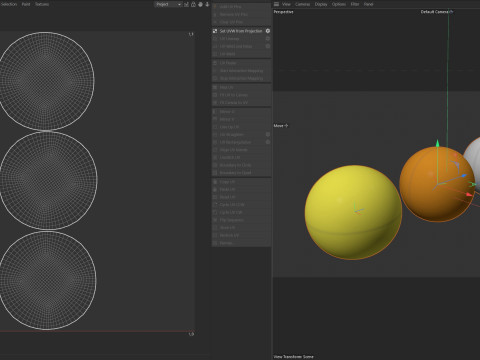The image size is (480, 360).
Task: Click the red X axis arrow handle
Action: click(x=469, y=194)
